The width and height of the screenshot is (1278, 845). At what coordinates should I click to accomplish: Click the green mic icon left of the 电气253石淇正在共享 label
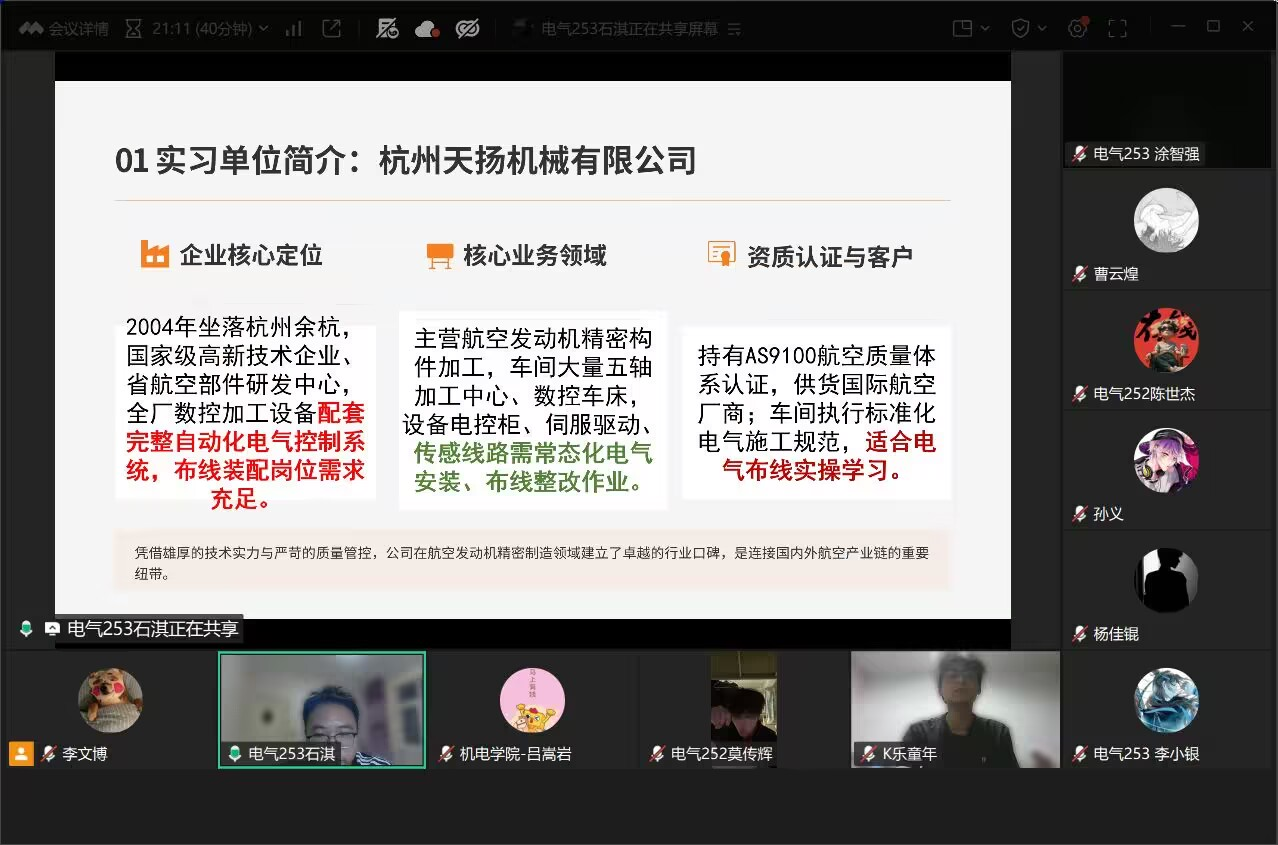point(26,629)
